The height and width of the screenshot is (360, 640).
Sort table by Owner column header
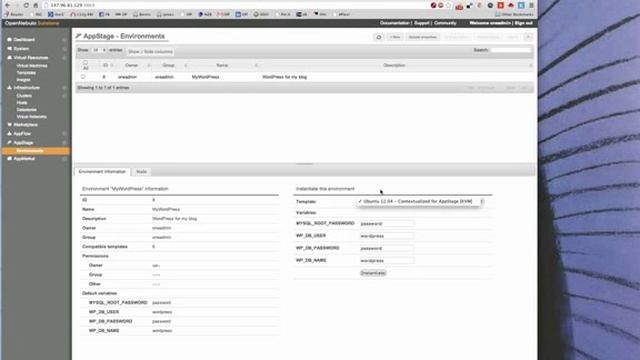(x=131, y=65)
